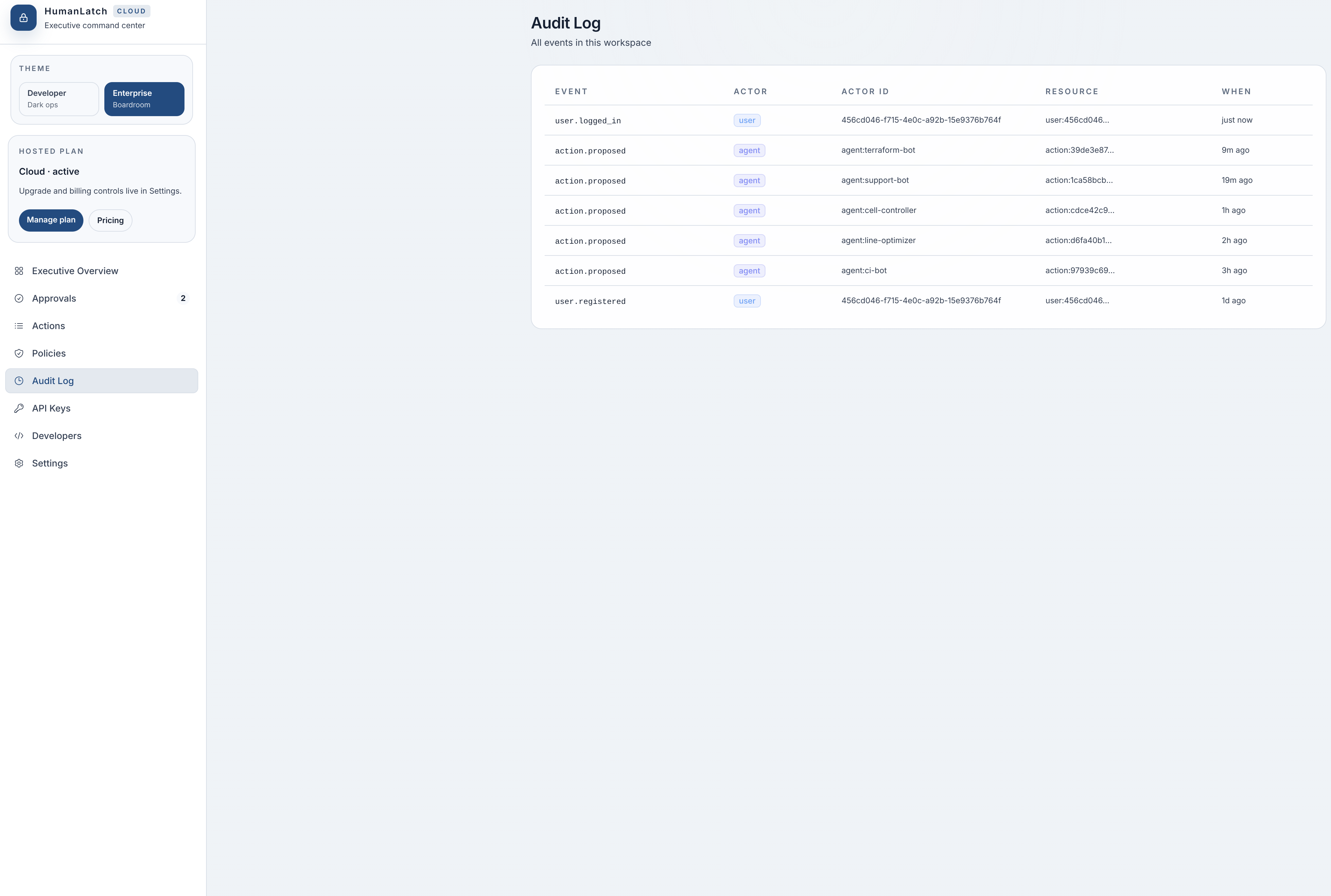Switch theme to Developer Dark ops
Screen dimensions: 1331x896
point(59,99)
